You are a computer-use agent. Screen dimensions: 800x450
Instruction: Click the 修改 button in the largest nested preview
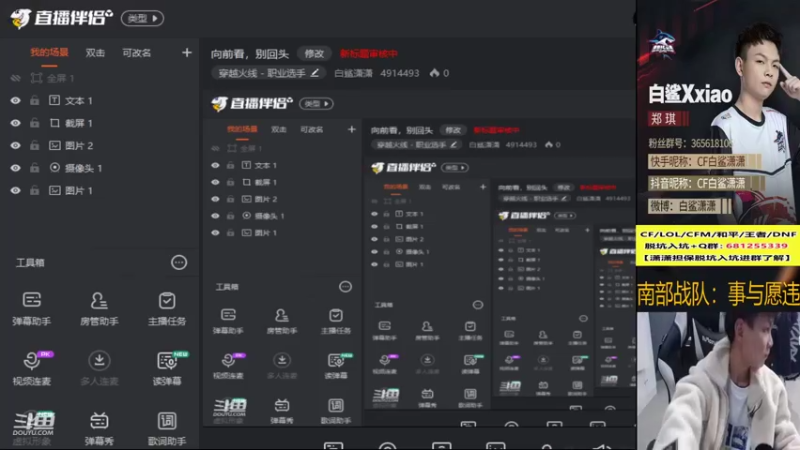pos(453,130)
